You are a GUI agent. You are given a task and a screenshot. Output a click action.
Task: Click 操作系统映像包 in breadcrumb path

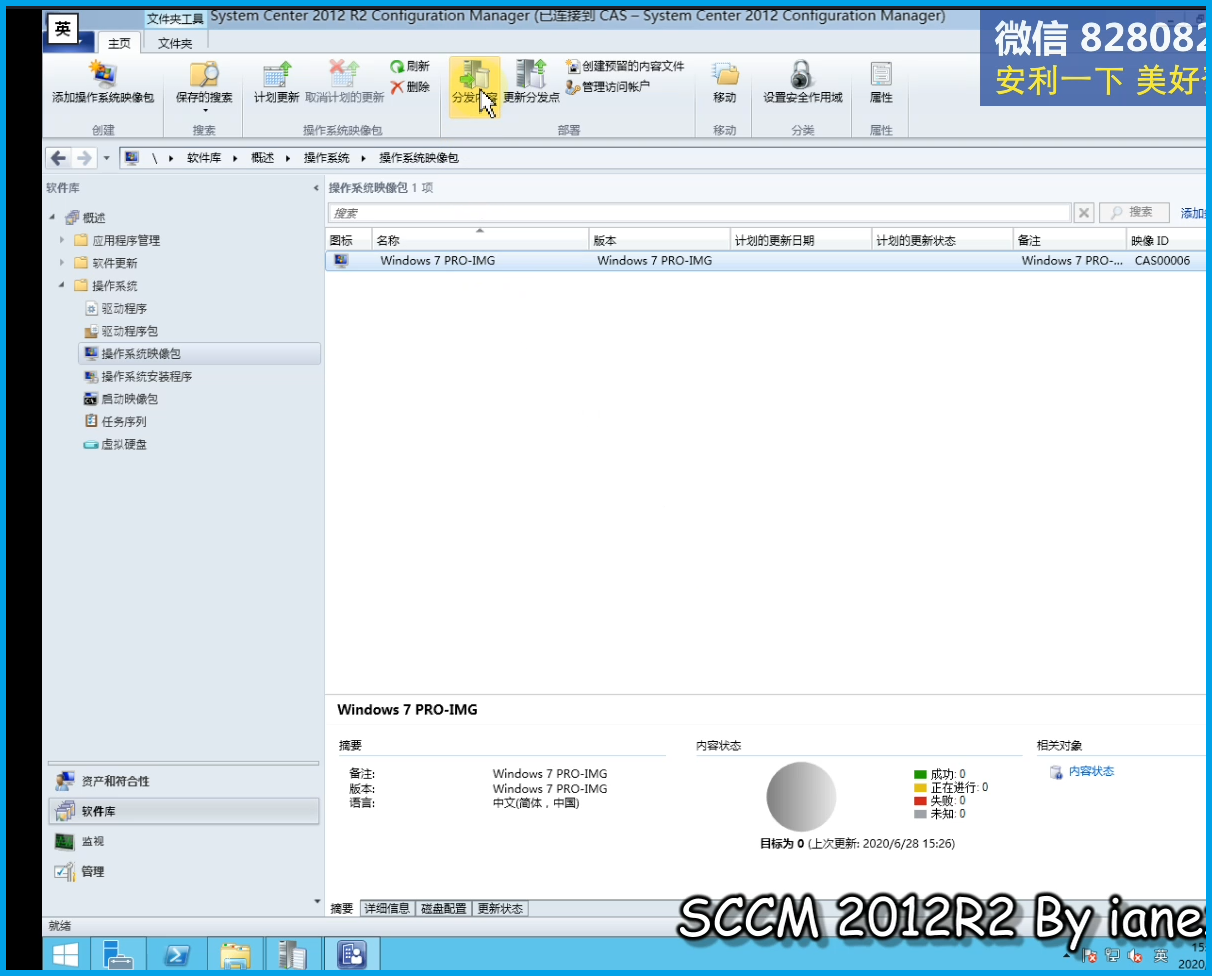tap(418, 158)
